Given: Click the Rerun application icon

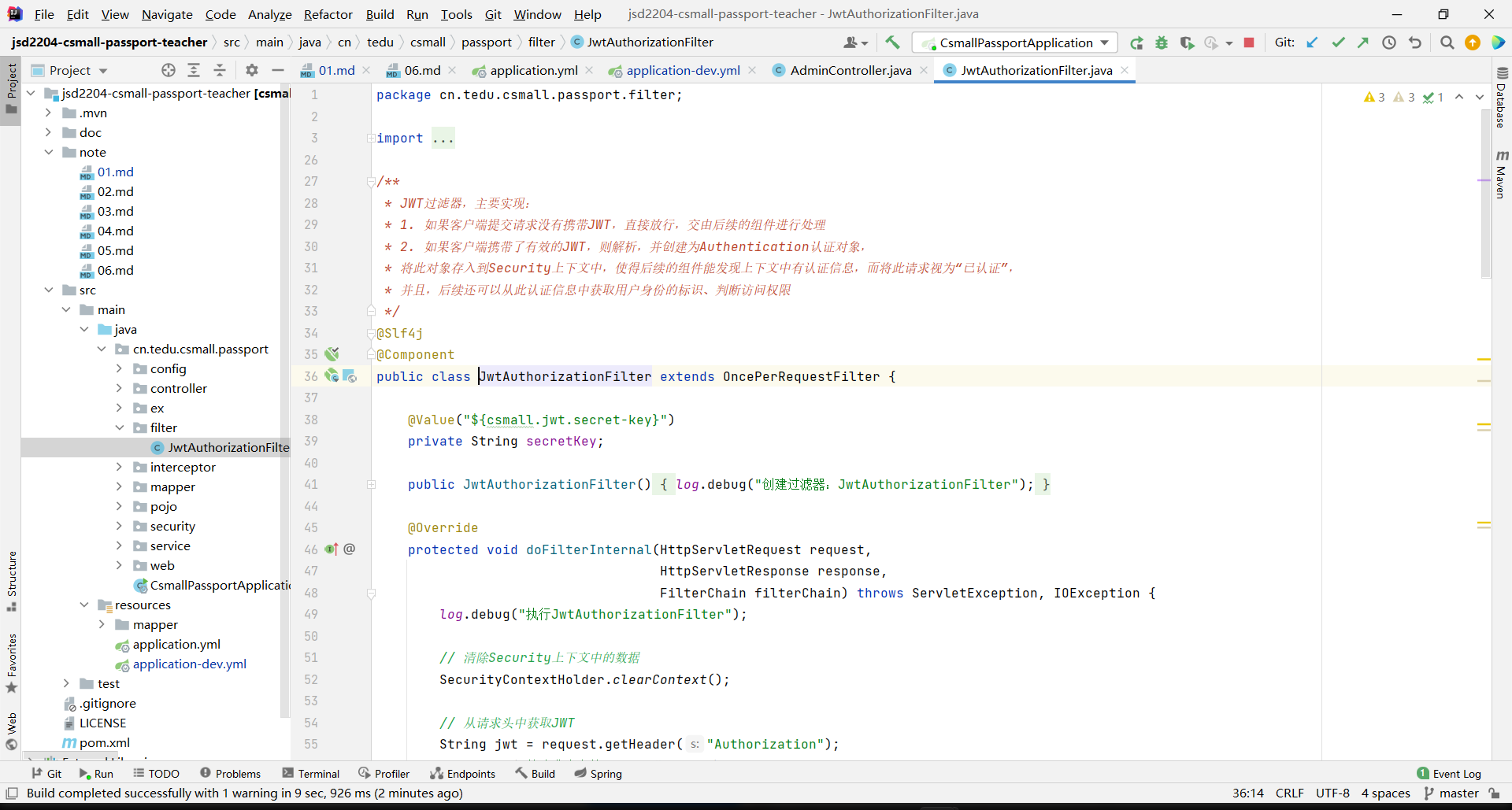Looking at the screenshot, I should pos(1136,43).
